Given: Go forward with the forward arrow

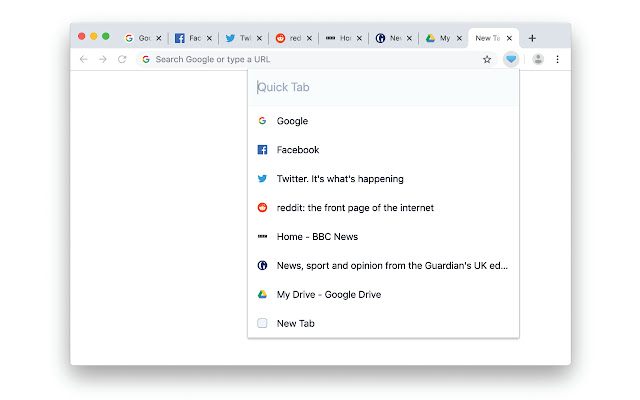Looking at the screenshot, I should coord(103,59).
